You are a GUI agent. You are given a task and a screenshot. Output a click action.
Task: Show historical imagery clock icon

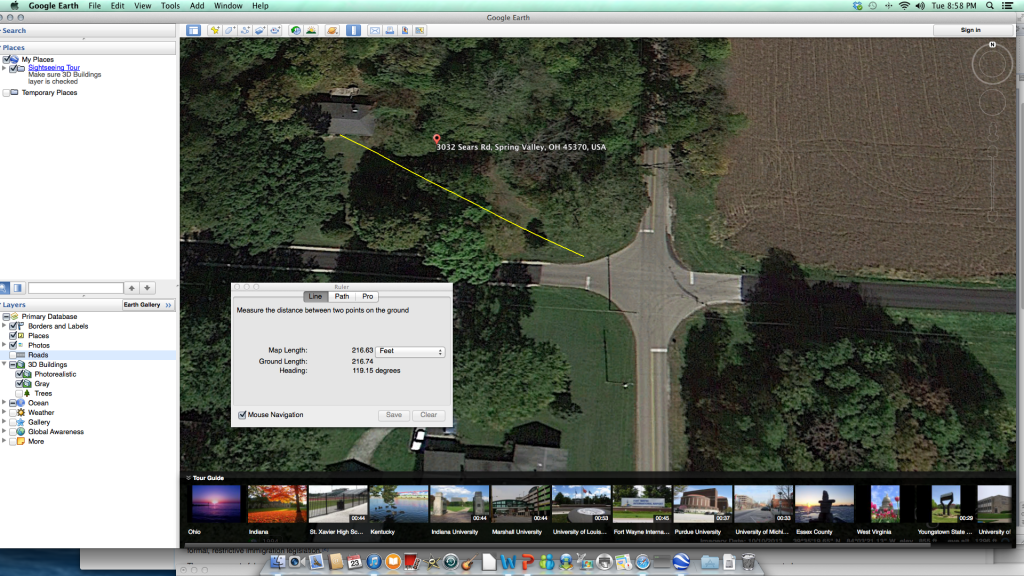tap(296, 30)
